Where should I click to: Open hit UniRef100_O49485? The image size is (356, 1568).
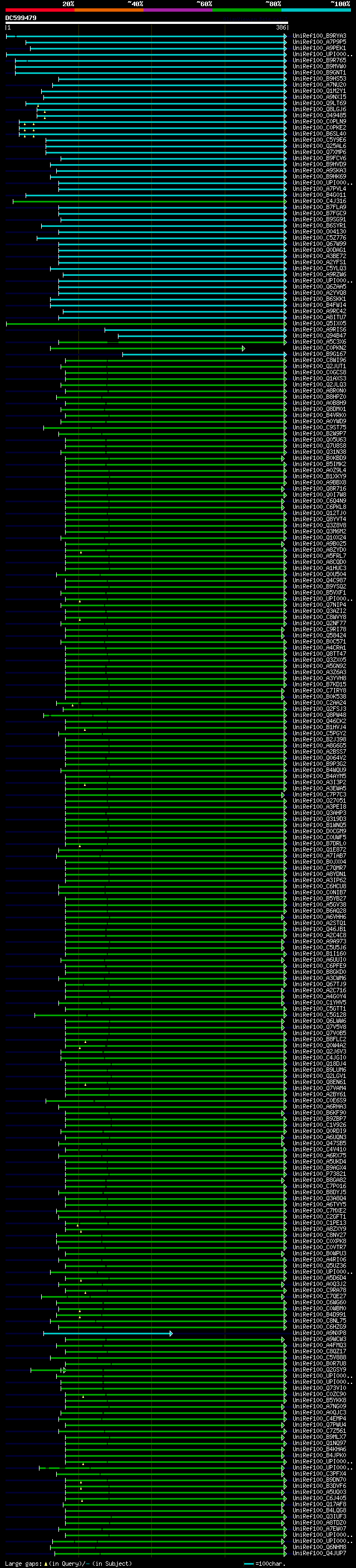coord(319,116)
